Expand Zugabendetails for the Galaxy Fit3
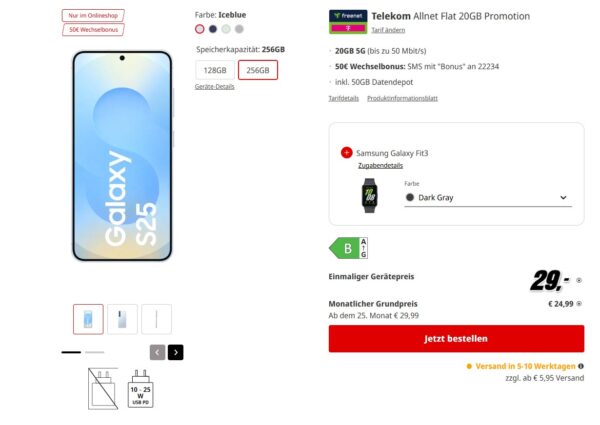Image resolution: width=600 pixels, height=425 pixels. [x=380, y=165]
